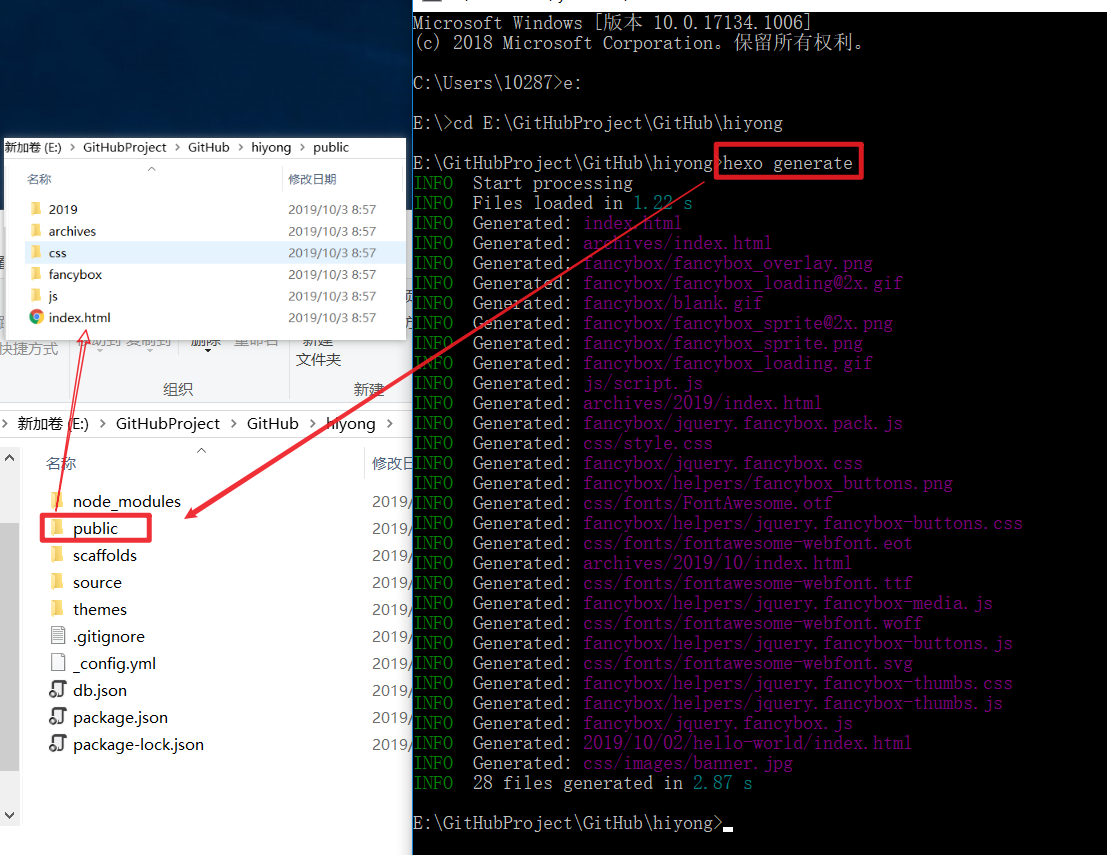The width and height of the screenshot is (1107, 855).
Task: Click the terminal prompt line at bottom
Action: (573, 823)
